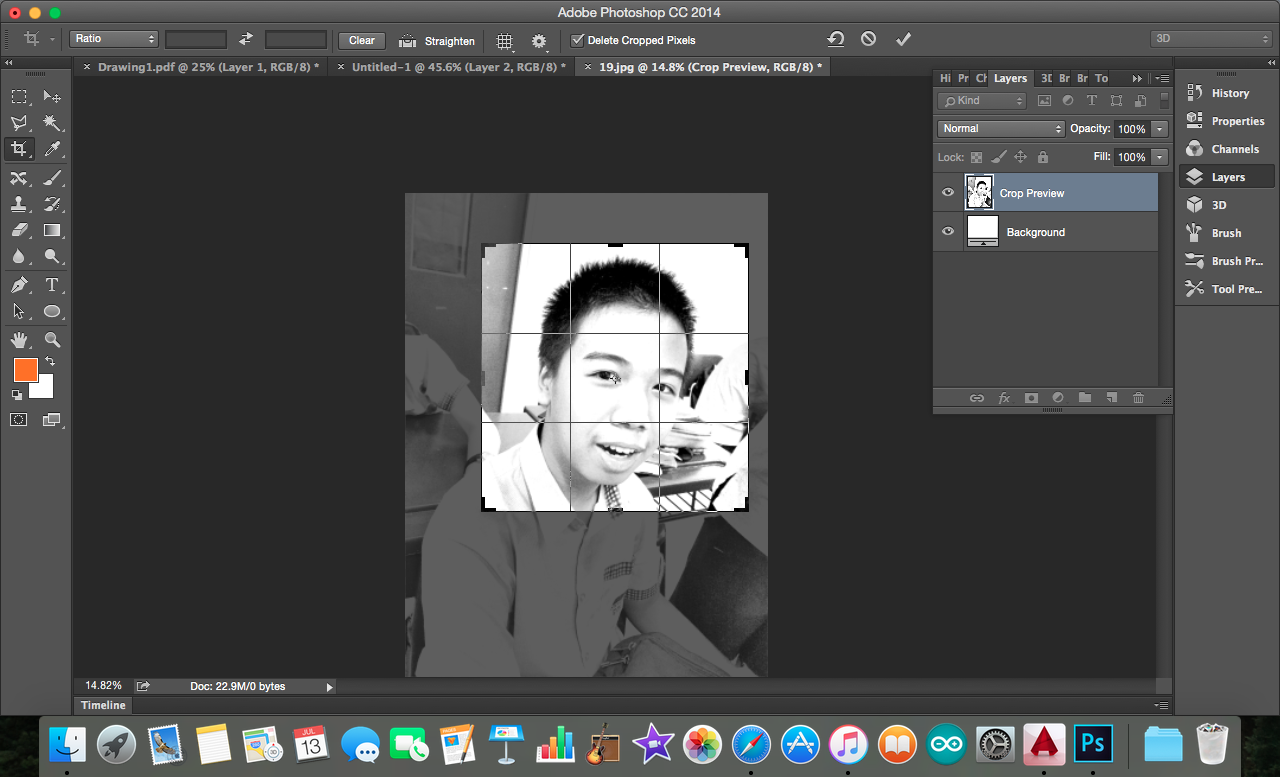Screen dimensions: 1280x777
Task: Commit the current crop operation
Action: (x=903, y=39)
